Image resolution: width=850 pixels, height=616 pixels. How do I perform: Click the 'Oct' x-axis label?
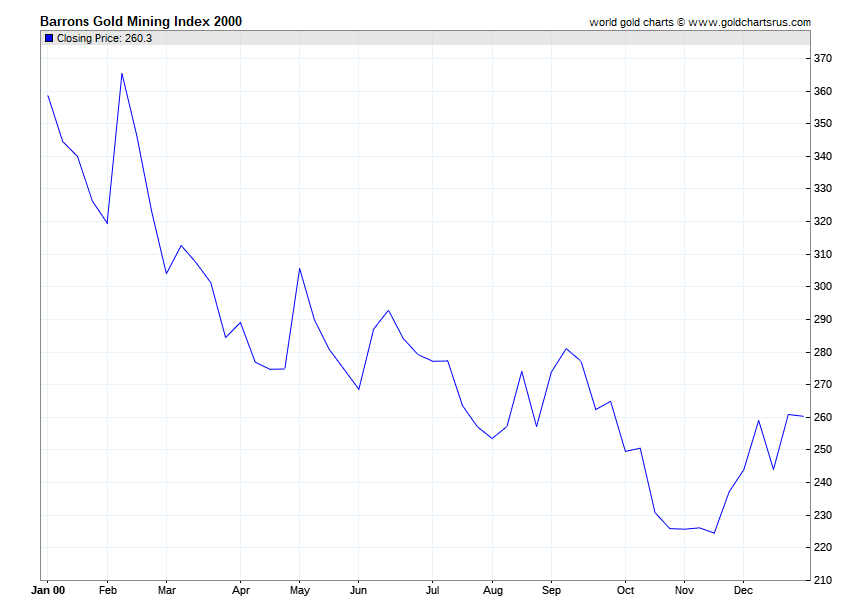pyautogui.click(x=626, y=590)
